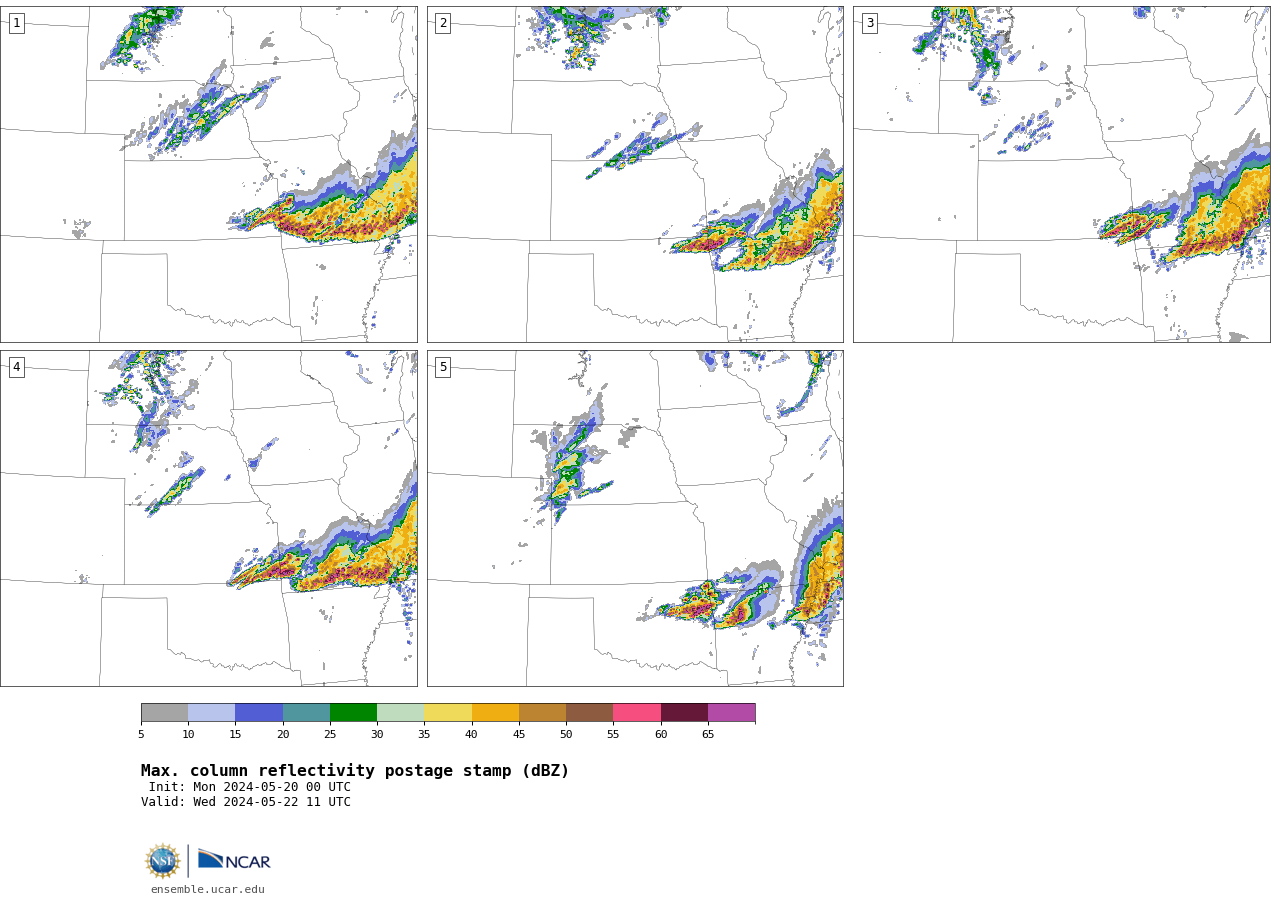Click the colorbar tick label 25

(x=330, y=735)
